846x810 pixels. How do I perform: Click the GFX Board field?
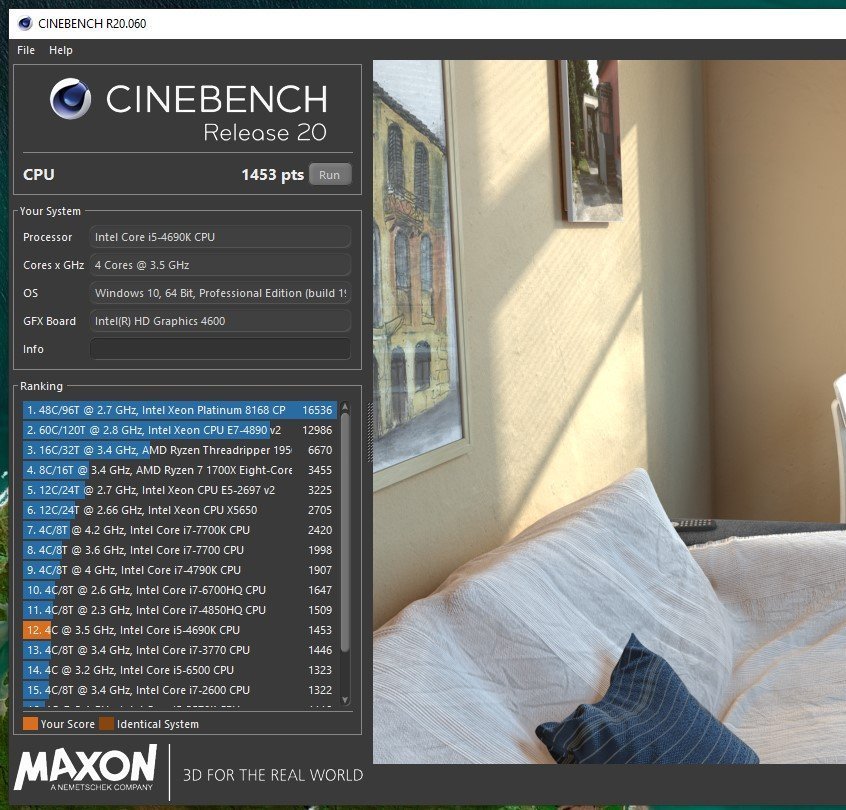click(x=220, y=321)
